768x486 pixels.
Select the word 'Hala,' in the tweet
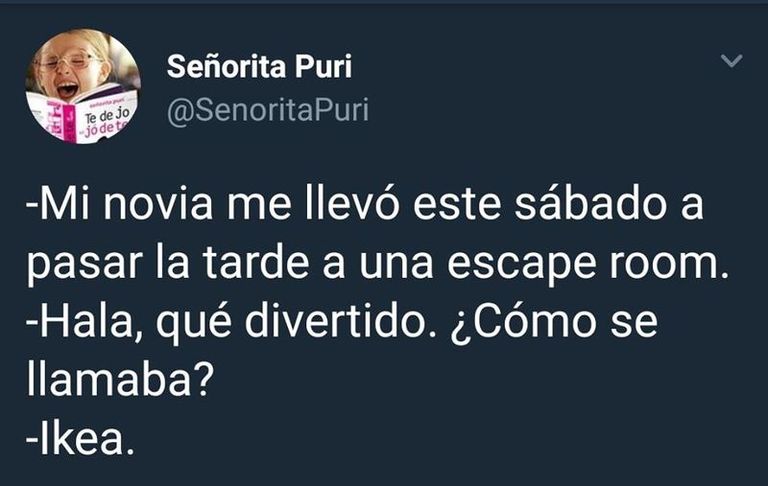86,321
